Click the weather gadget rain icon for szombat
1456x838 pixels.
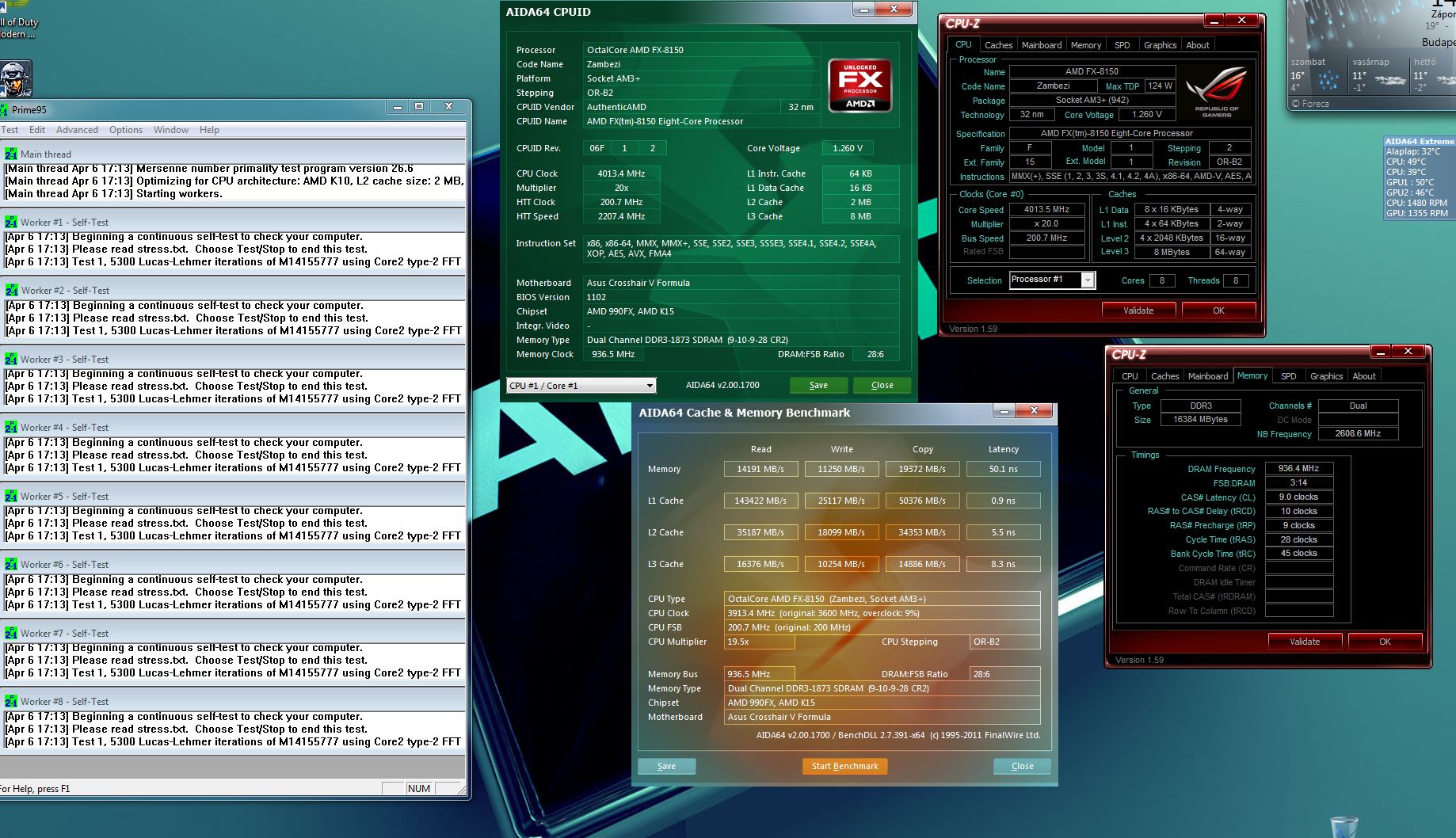point(1328,81)
